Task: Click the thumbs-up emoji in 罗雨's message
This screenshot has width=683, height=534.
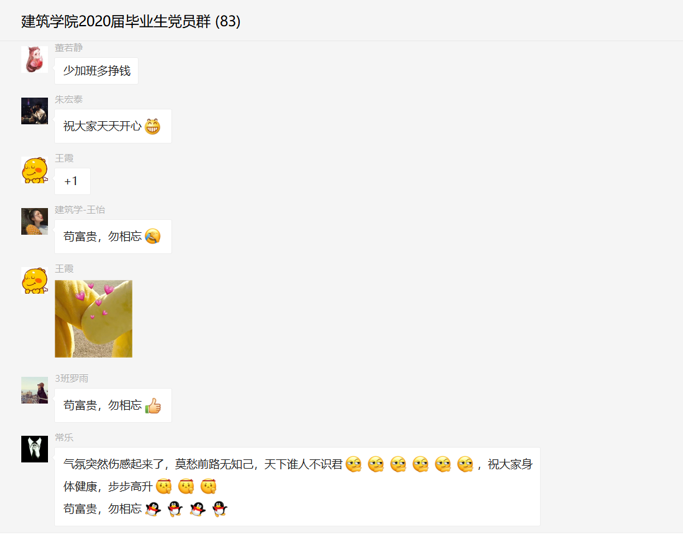Action: coord(153,406)
